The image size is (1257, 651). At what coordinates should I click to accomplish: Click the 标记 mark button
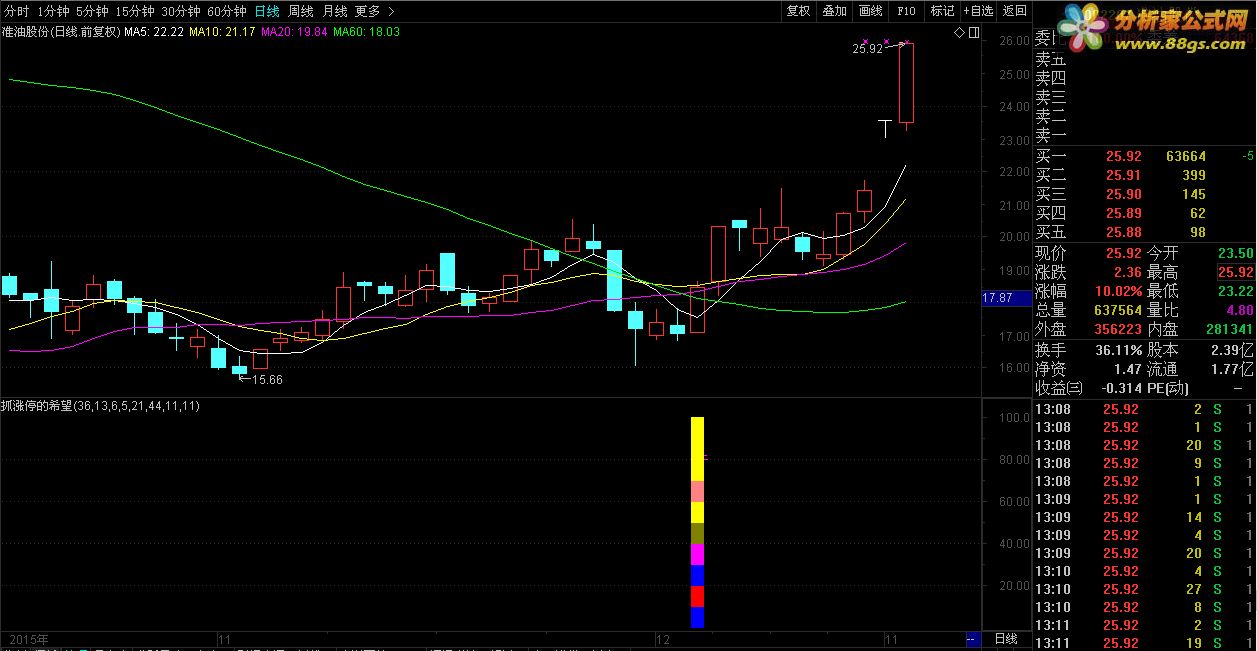click(x=942, y=11)
